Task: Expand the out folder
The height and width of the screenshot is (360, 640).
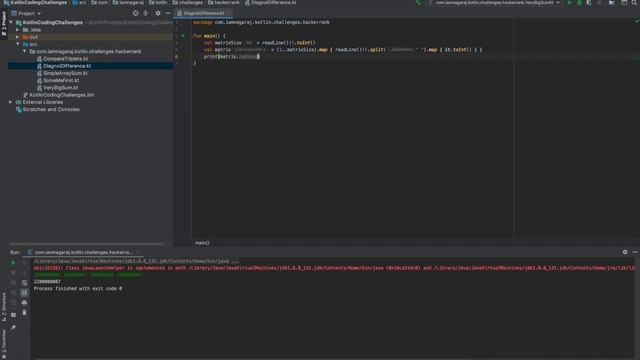Action: (x=18, y=37)
